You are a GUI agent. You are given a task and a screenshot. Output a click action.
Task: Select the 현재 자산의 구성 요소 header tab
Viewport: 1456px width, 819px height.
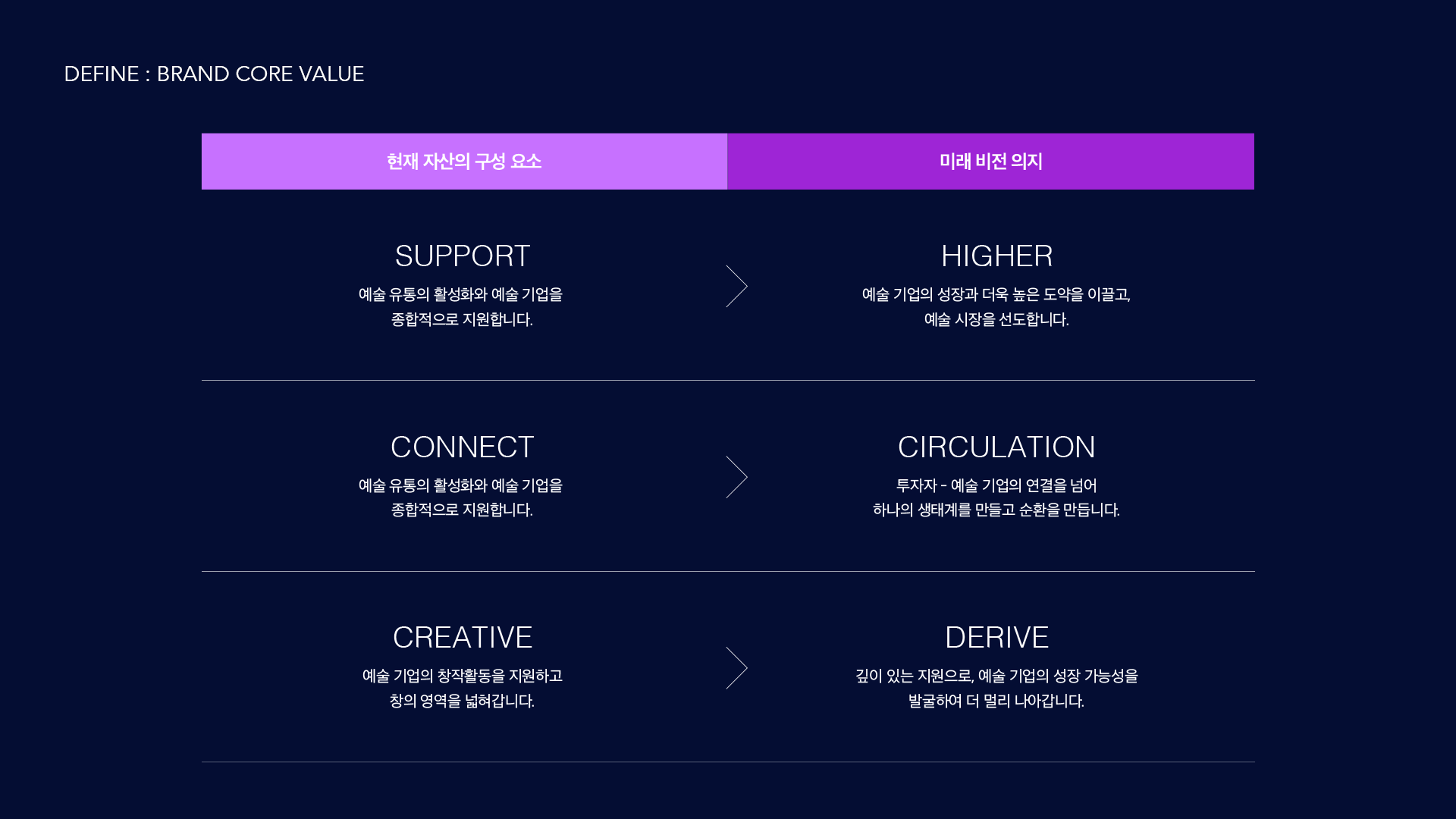tap(464, 162)
